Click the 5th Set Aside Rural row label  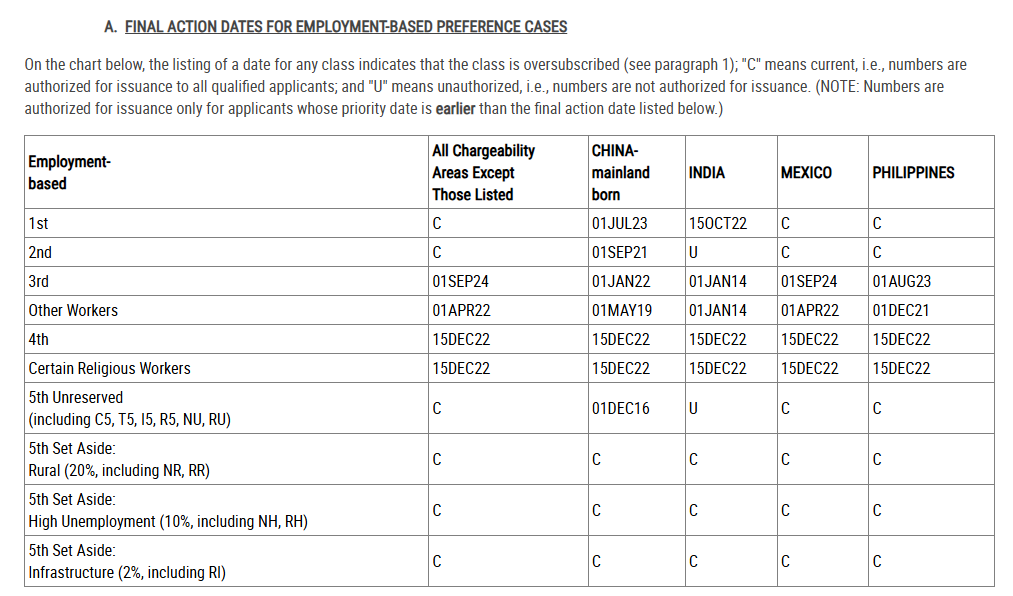pos(119,459)
